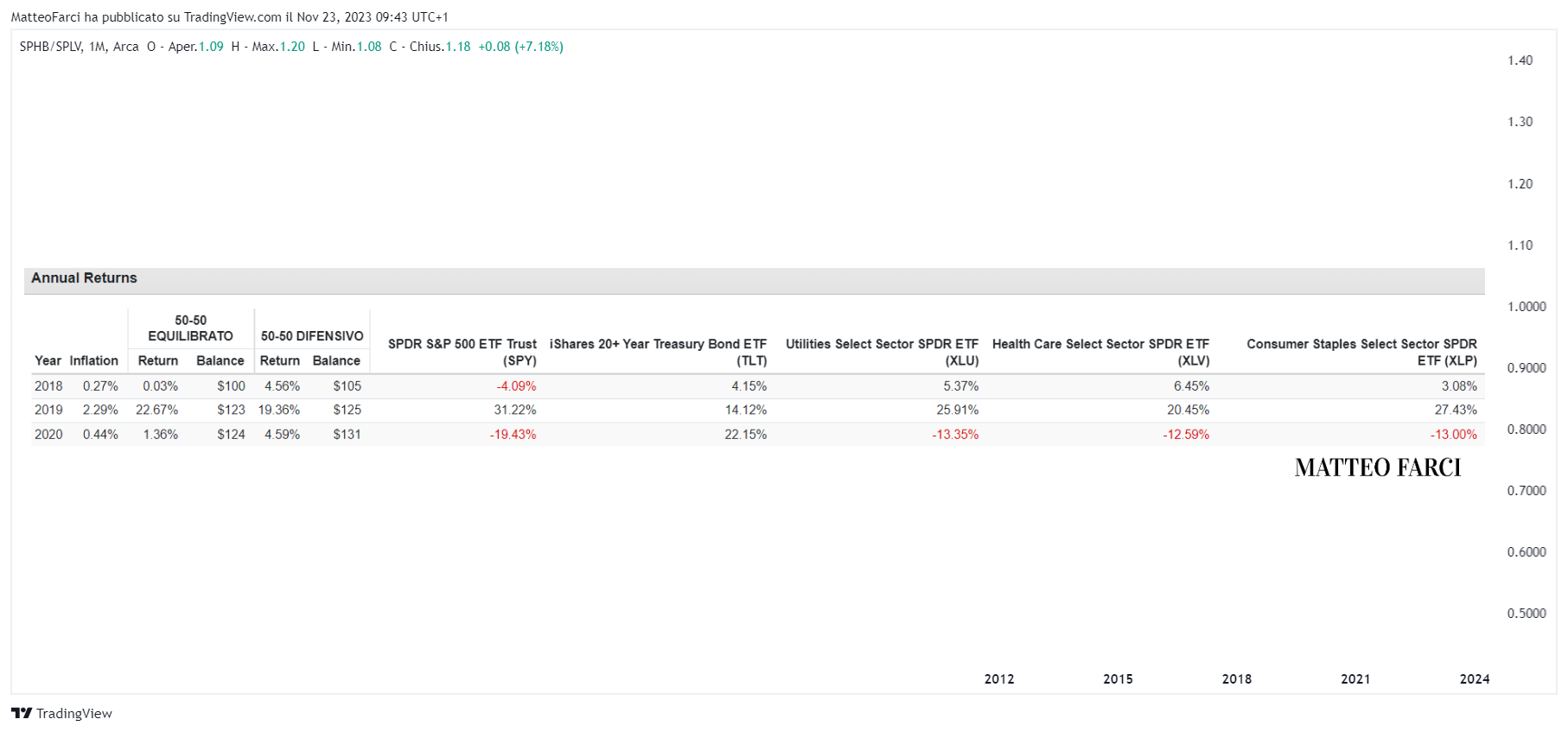Viewport: 1568px width, 732px height.
Task: Select the Inflation column header
Action: [x=93, y=361]
